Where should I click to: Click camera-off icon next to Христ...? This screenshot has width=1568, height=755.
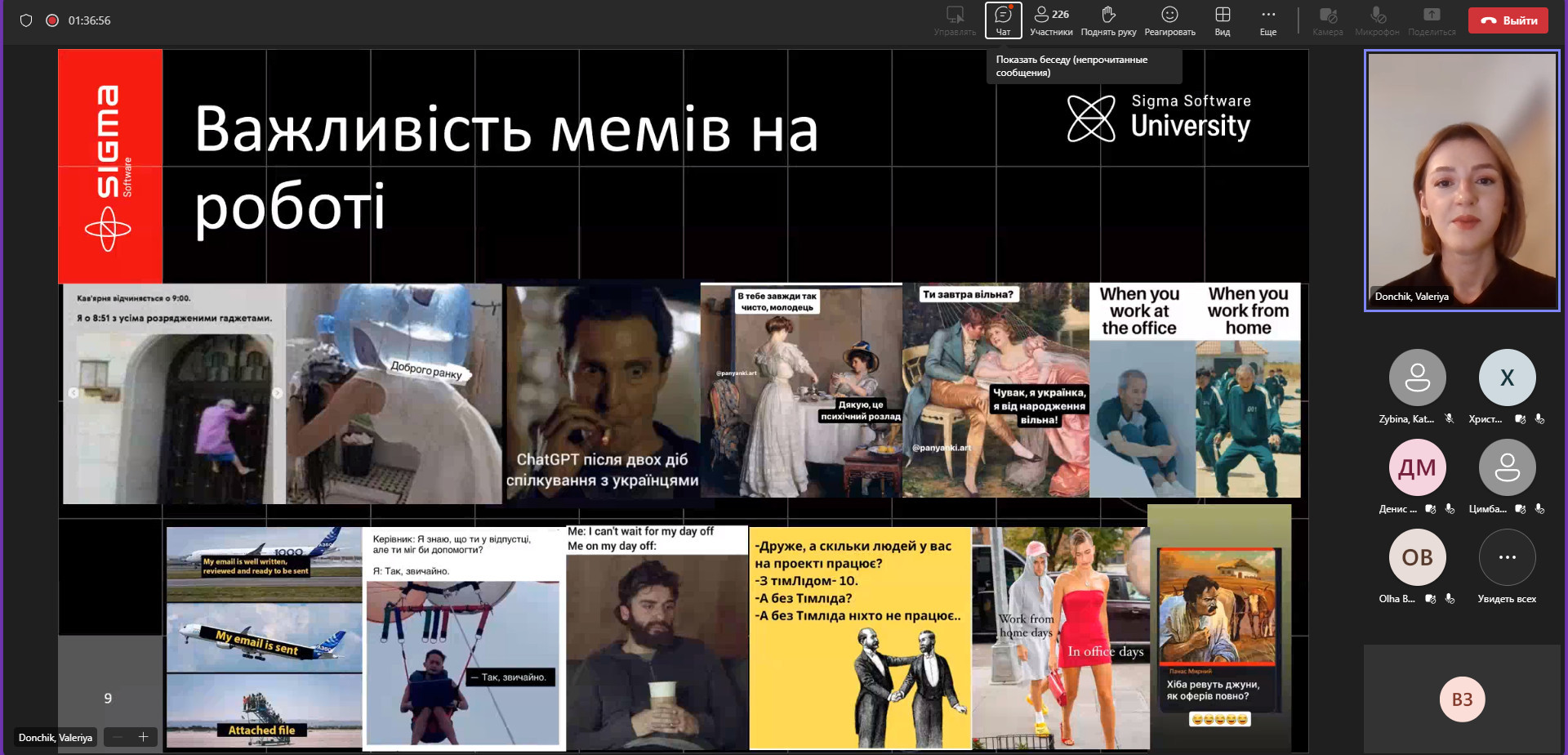pos(1520,419)
